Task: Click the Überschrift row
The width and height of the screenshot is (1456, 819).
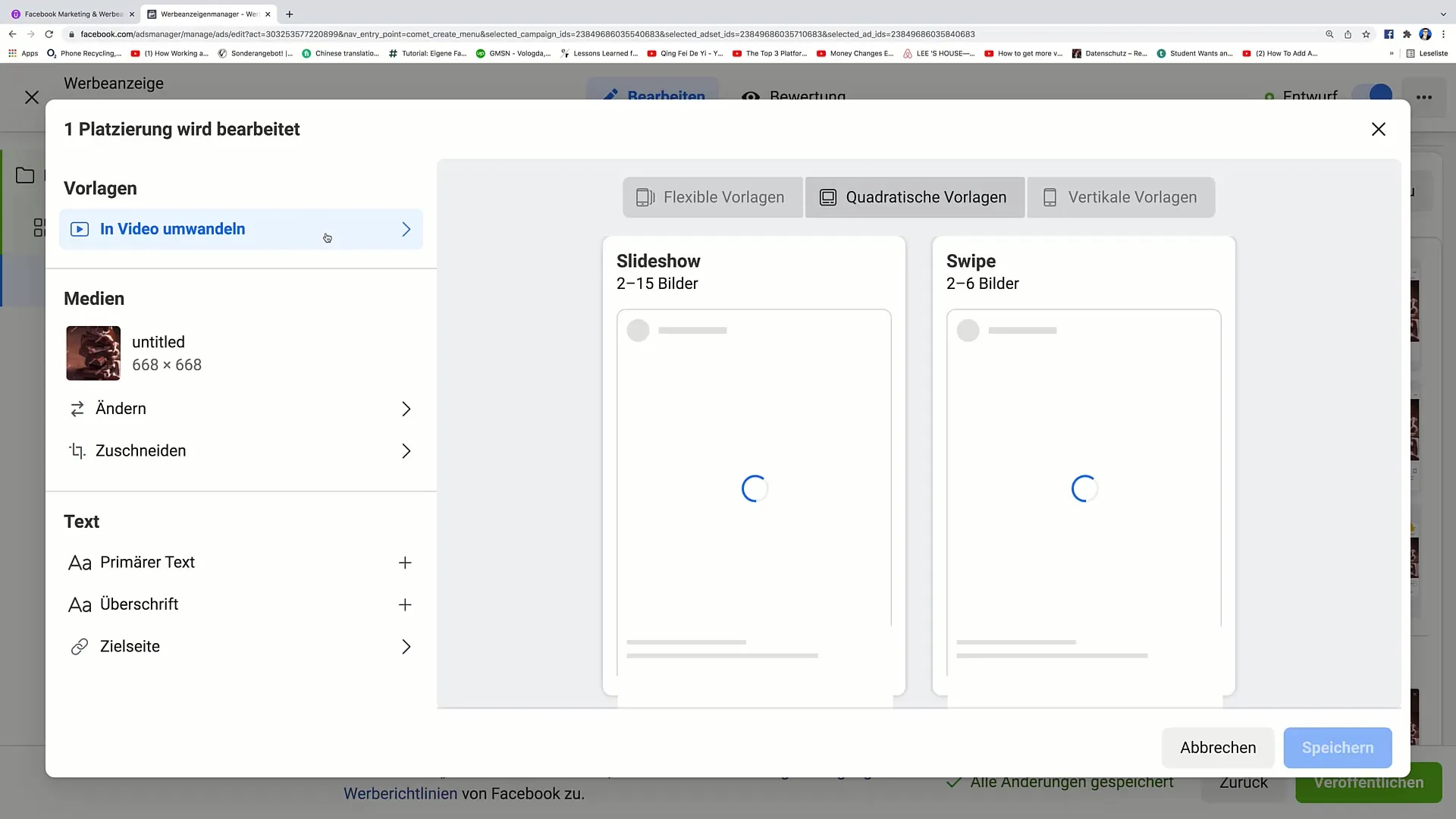Action: point(241,604)
